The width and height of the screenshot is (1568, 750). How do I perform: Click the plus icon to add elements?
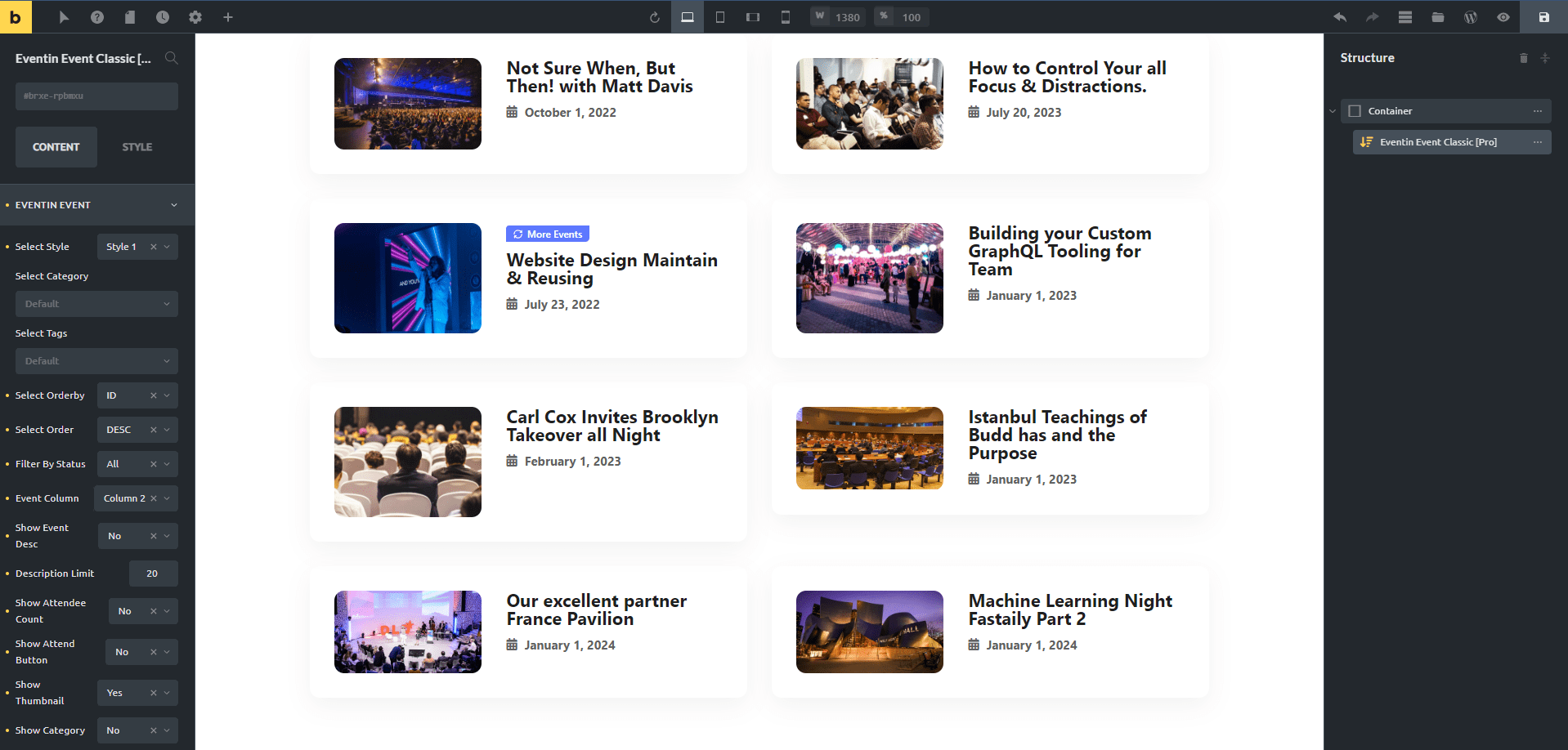(x=228, y=17)
